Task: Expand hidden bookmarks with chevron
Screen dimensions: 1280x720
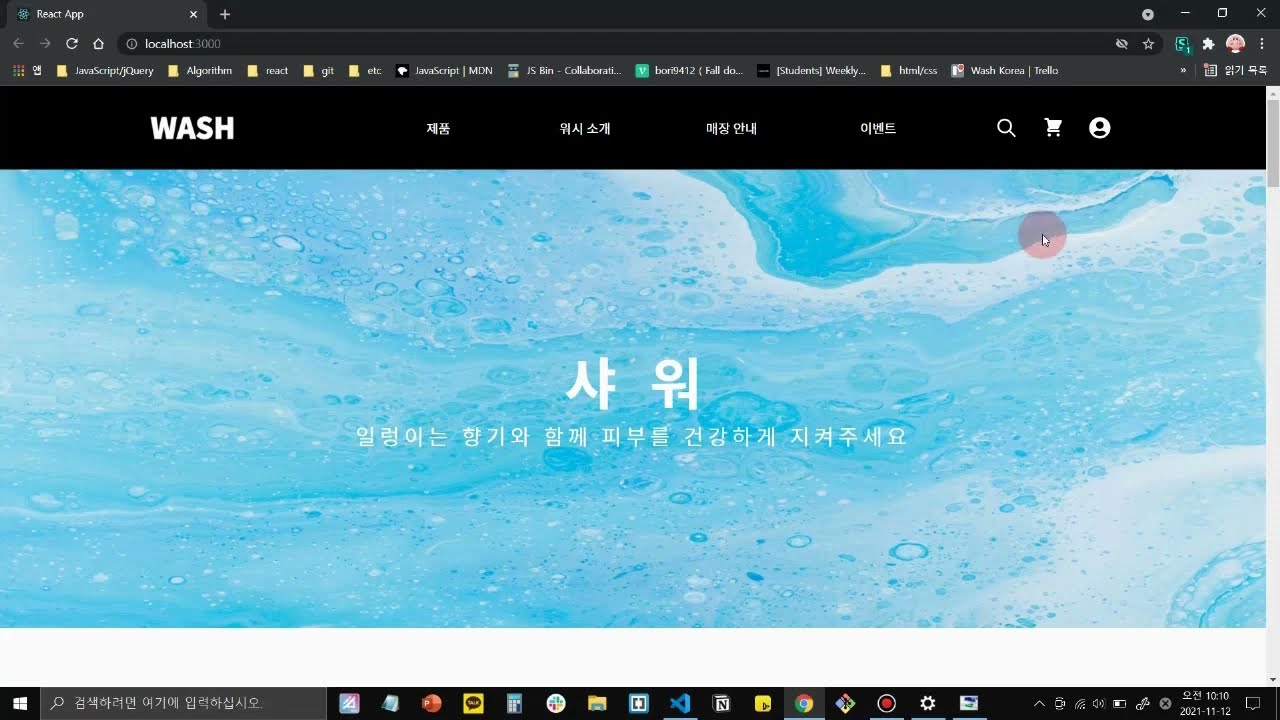Action: [1183, 71]
